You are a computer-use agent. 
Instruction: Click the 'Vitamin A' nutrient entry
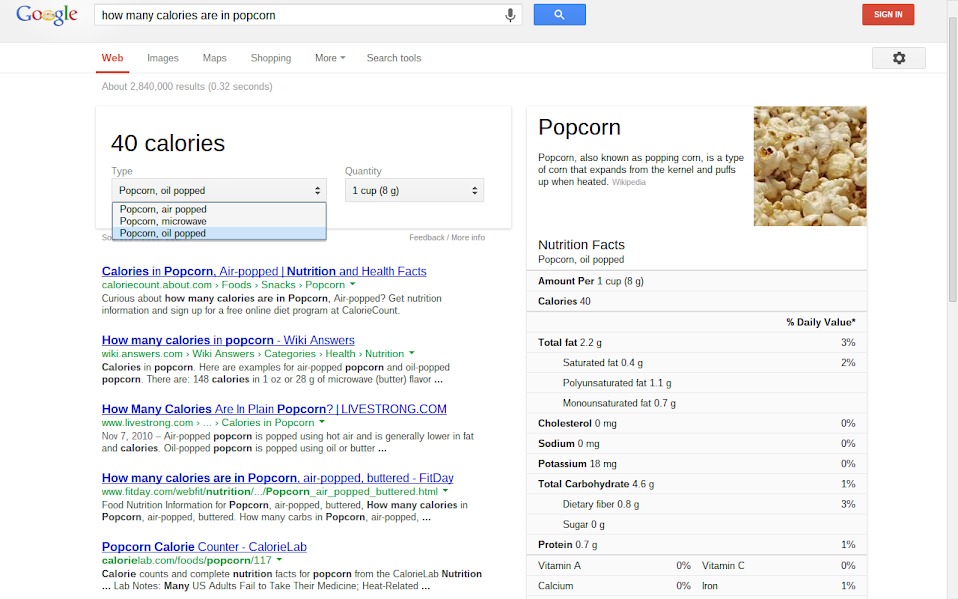coord(559,565)
